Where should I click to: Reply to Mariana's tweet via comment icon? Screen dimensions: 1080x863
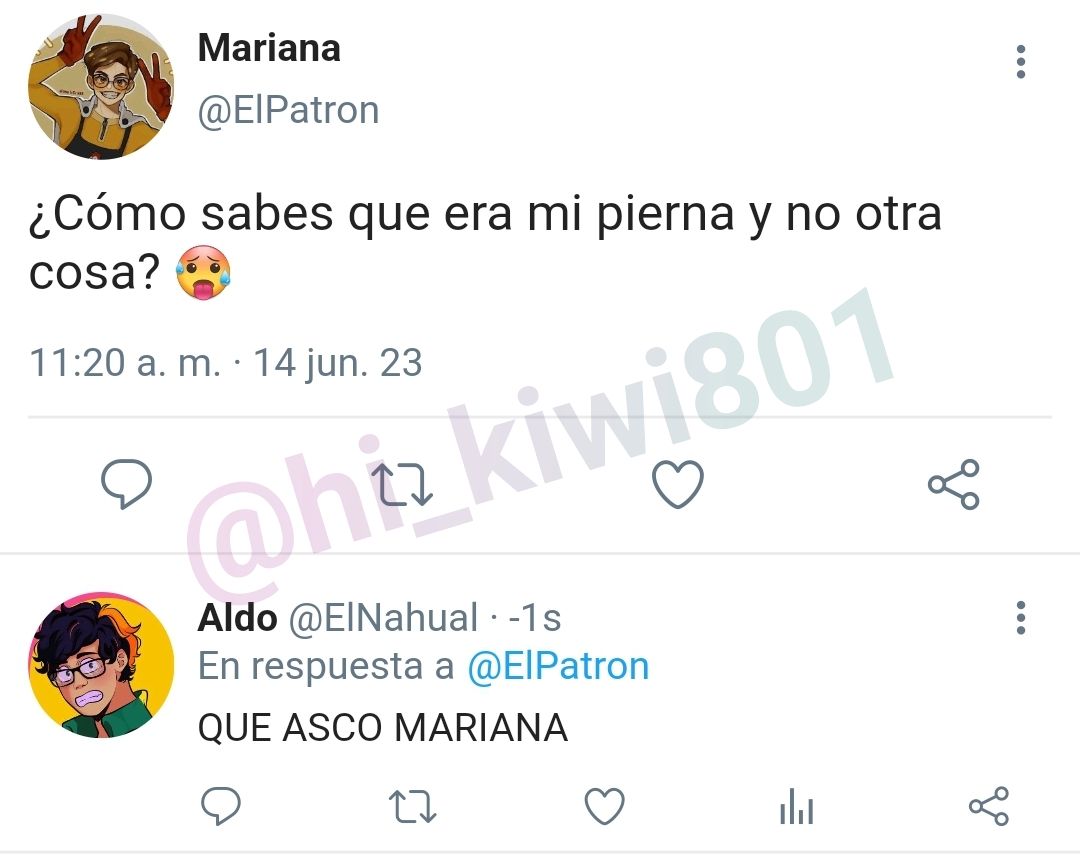[x=127, y=484]
